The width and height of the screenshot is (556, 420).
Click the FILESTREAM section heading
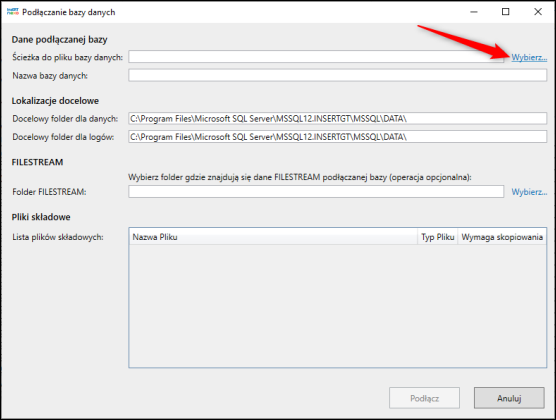click(x=37, y=162)
